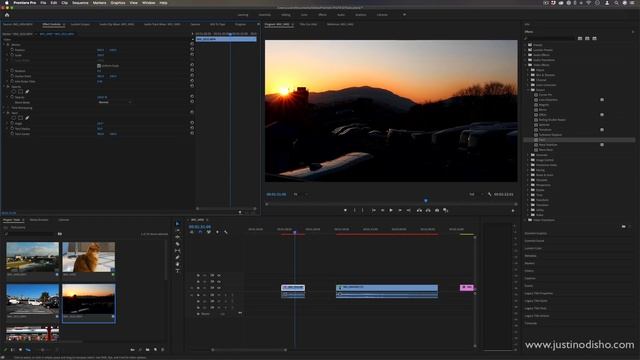Toggle Snap in the timeline header
Image resolution: width=640 pixels, height=360 pixels.
(x=200, y=232)
